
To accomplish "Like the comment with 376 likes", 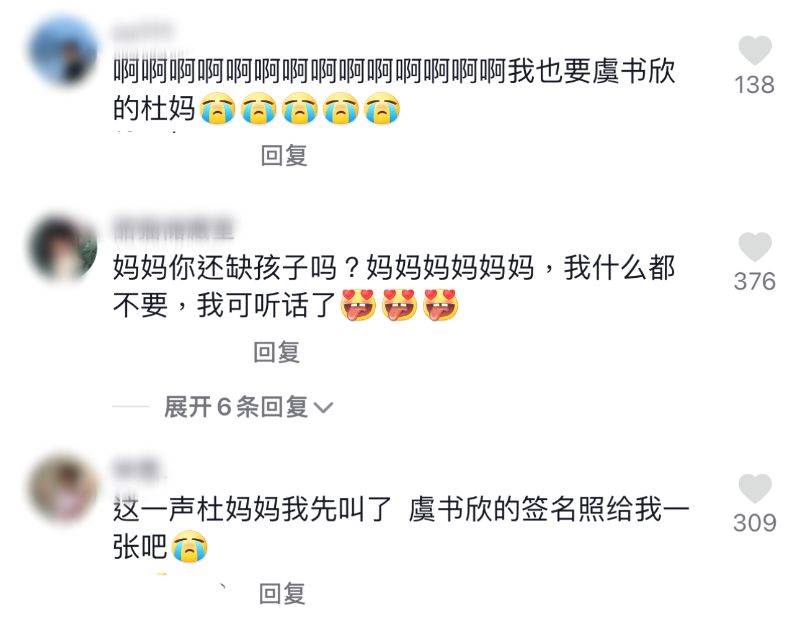I will coord(755,247).
